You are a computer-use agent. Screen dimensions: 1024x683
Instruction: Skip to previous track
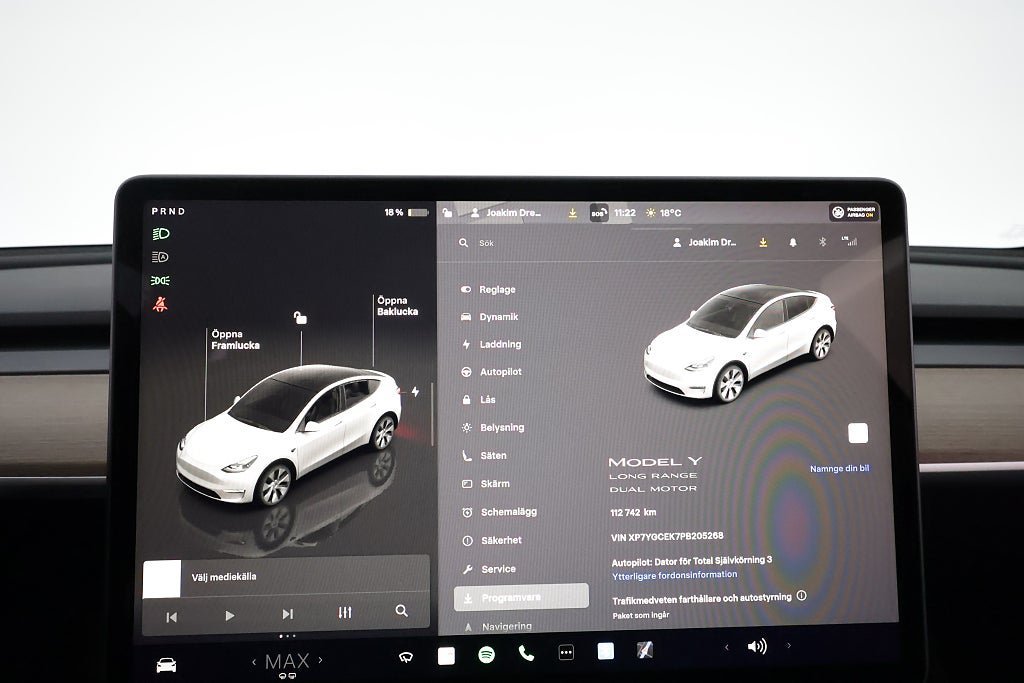(172, 616)
